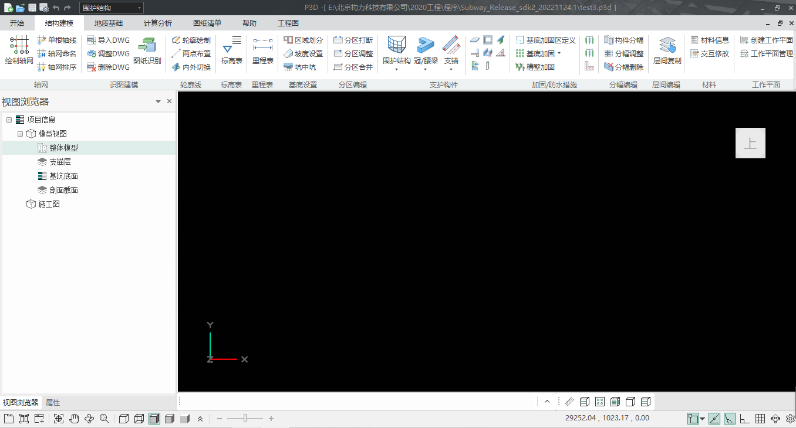This screenshot has height=428, width=796.
Task: Click the 分幅删除 frame delete tool
Action: coord(624,67)
